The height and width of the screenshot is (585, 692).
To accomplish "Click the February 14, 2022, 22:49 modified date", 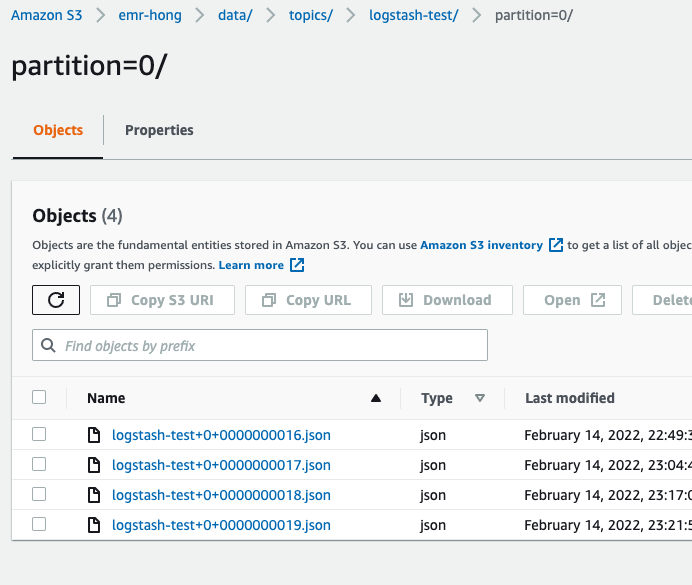I will click(x=608, y=435).
